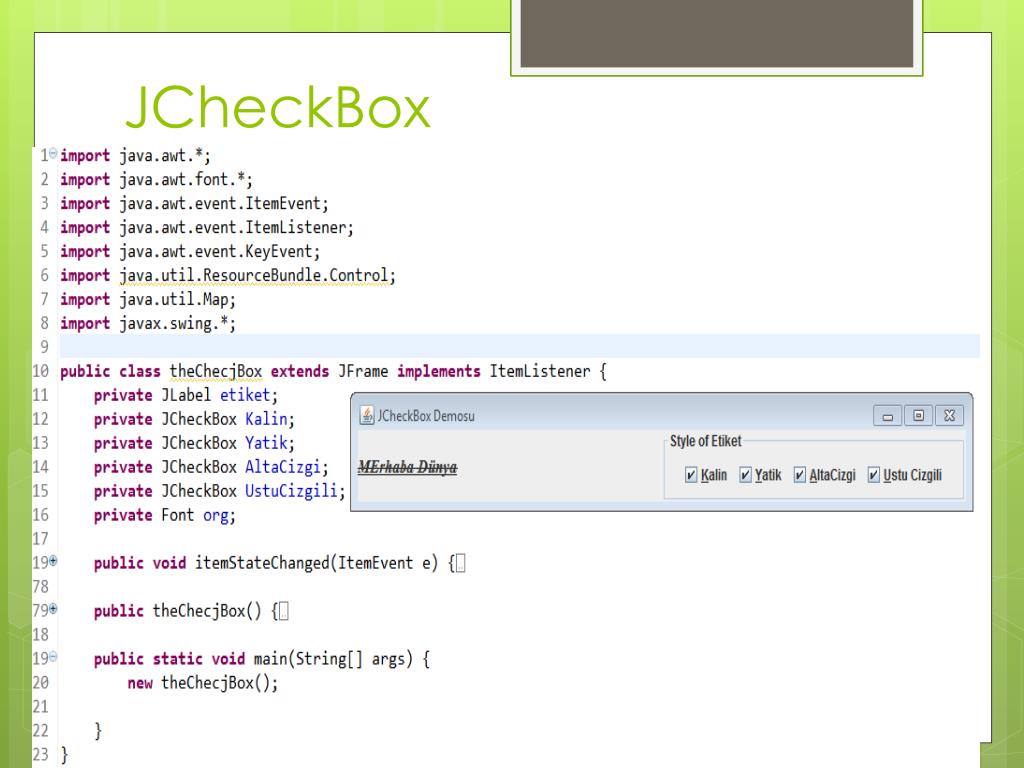Collapse the main method fold marker

(54, 656)
